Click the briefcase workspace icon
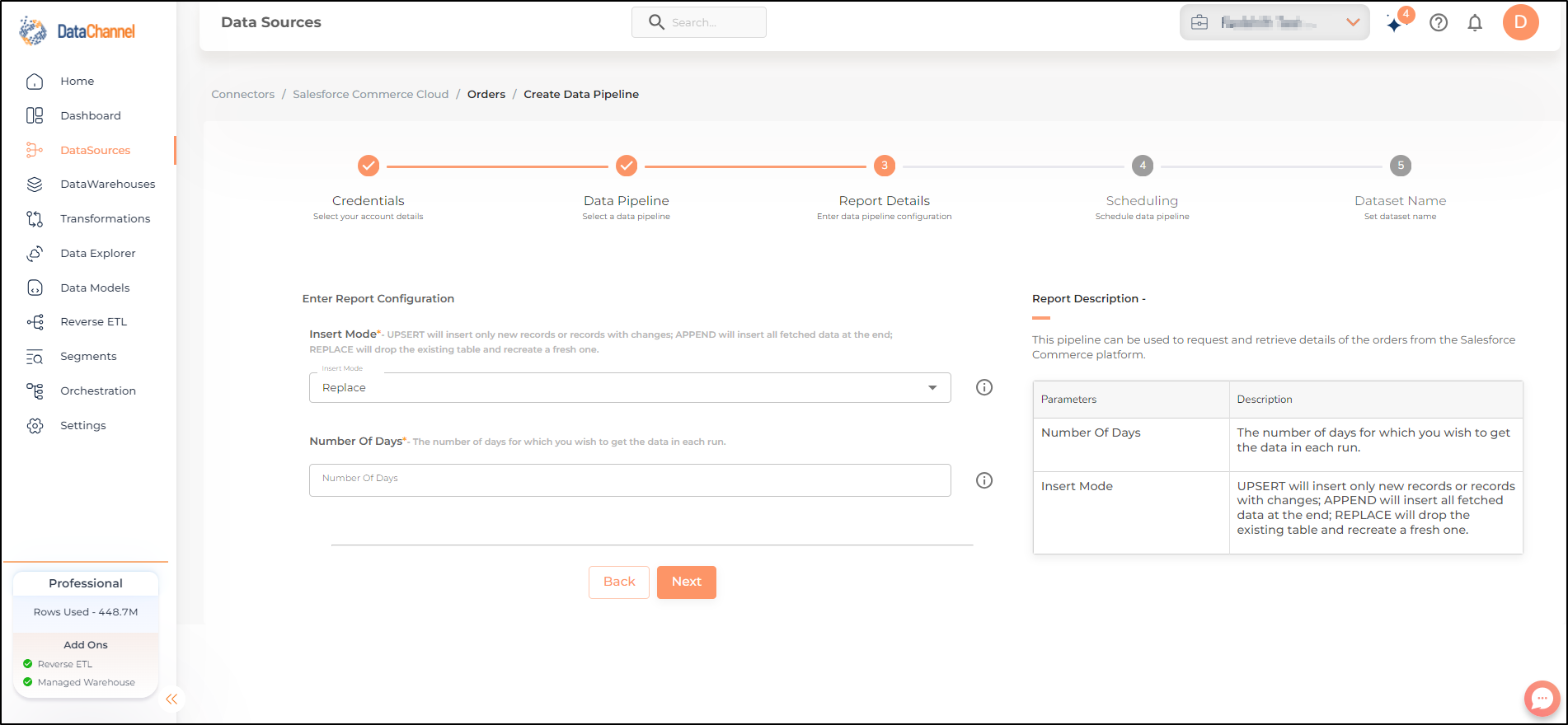Viewport: 1568px width, 725px height. [x=1199, y=22]
